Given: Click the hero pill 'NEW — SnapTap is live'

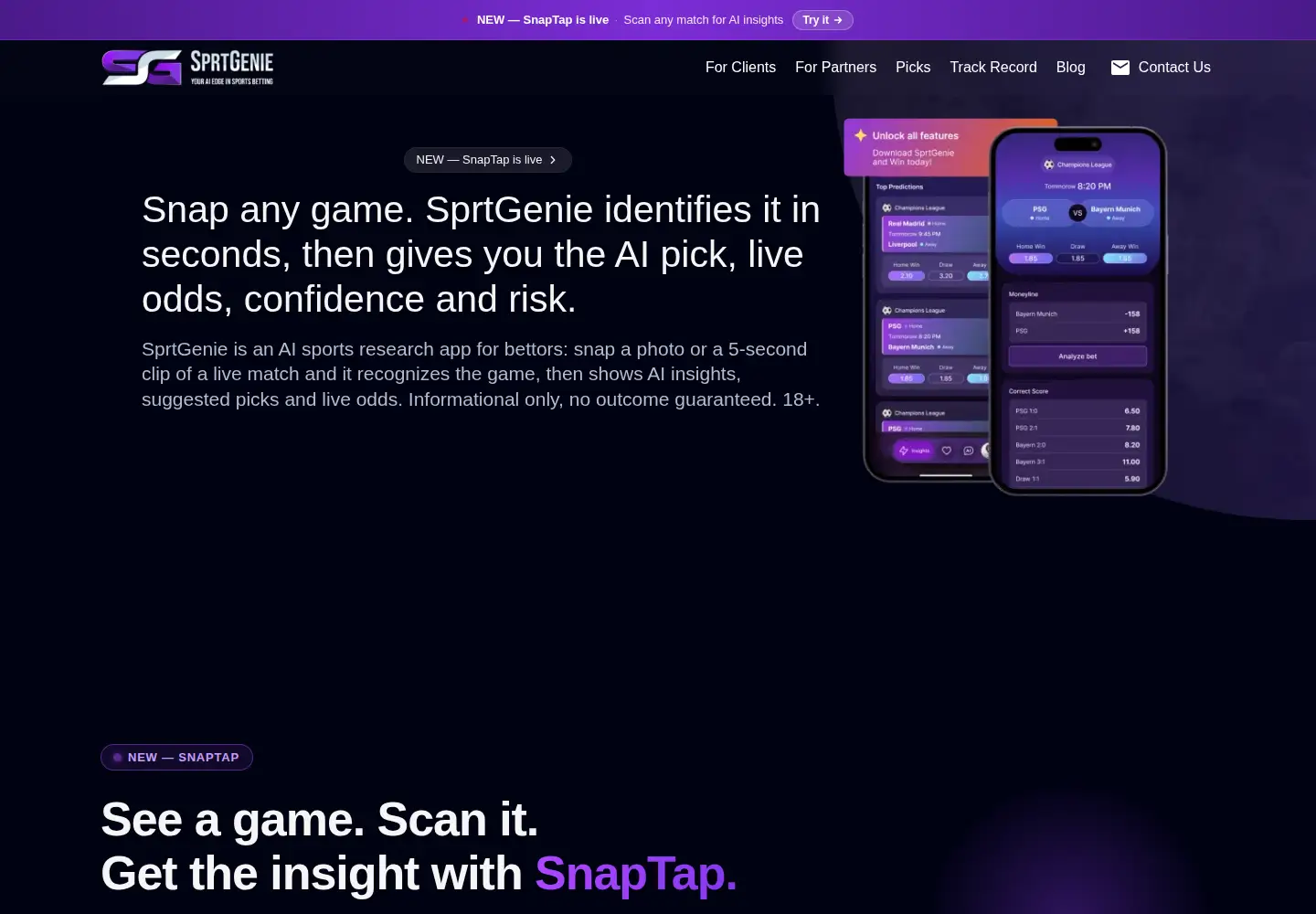Looking at the screenshot, I should point(488,160).
